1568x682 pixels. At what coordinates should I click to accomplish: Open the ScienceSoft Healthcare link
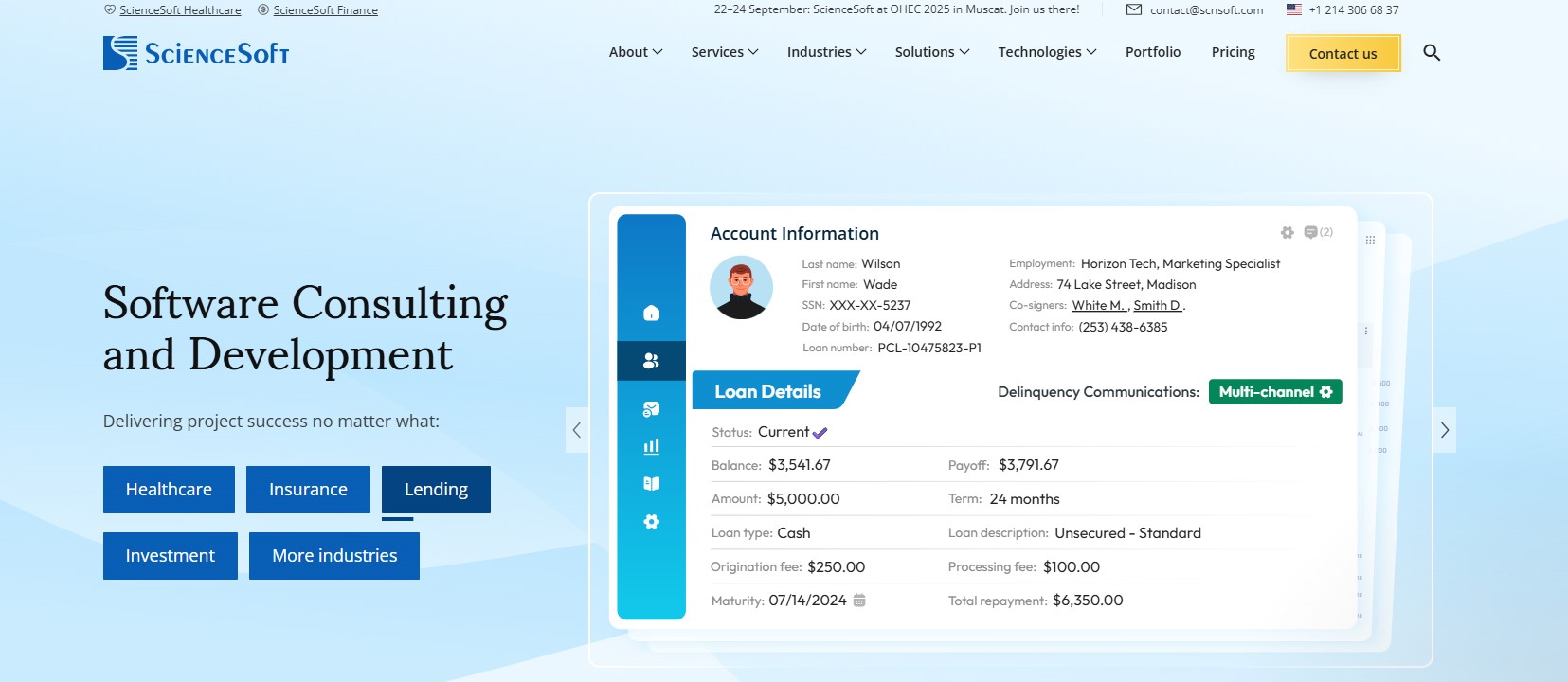[180, 10]
